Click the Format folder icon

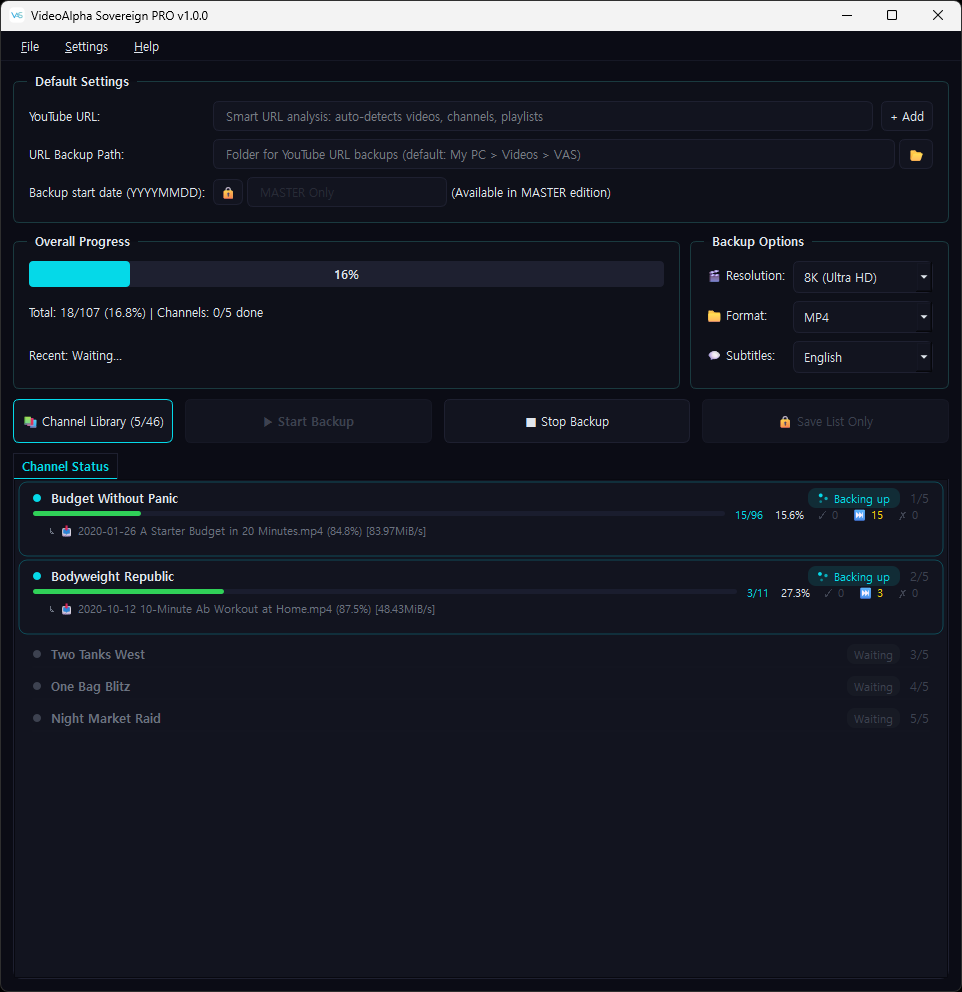[x=714, y=316]
